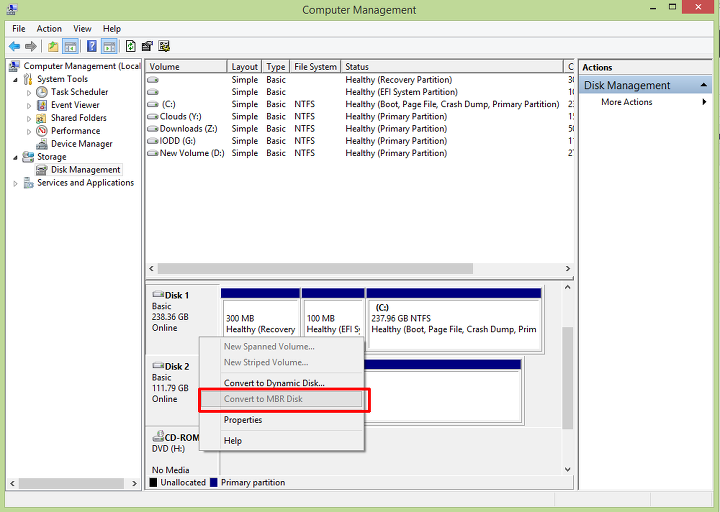
Task: Click disk view vertical scrollbar down arrow
Action: pyautogui.click(x=568, y=469)
